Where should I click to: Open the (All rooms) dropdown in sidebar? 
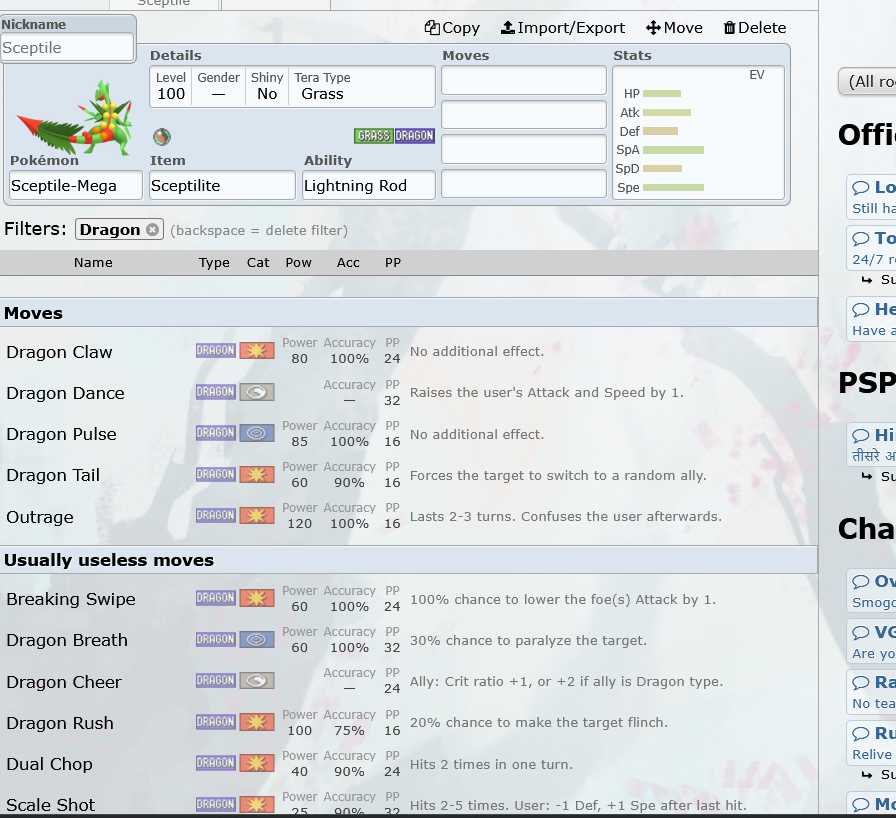[x=867, y=81]
